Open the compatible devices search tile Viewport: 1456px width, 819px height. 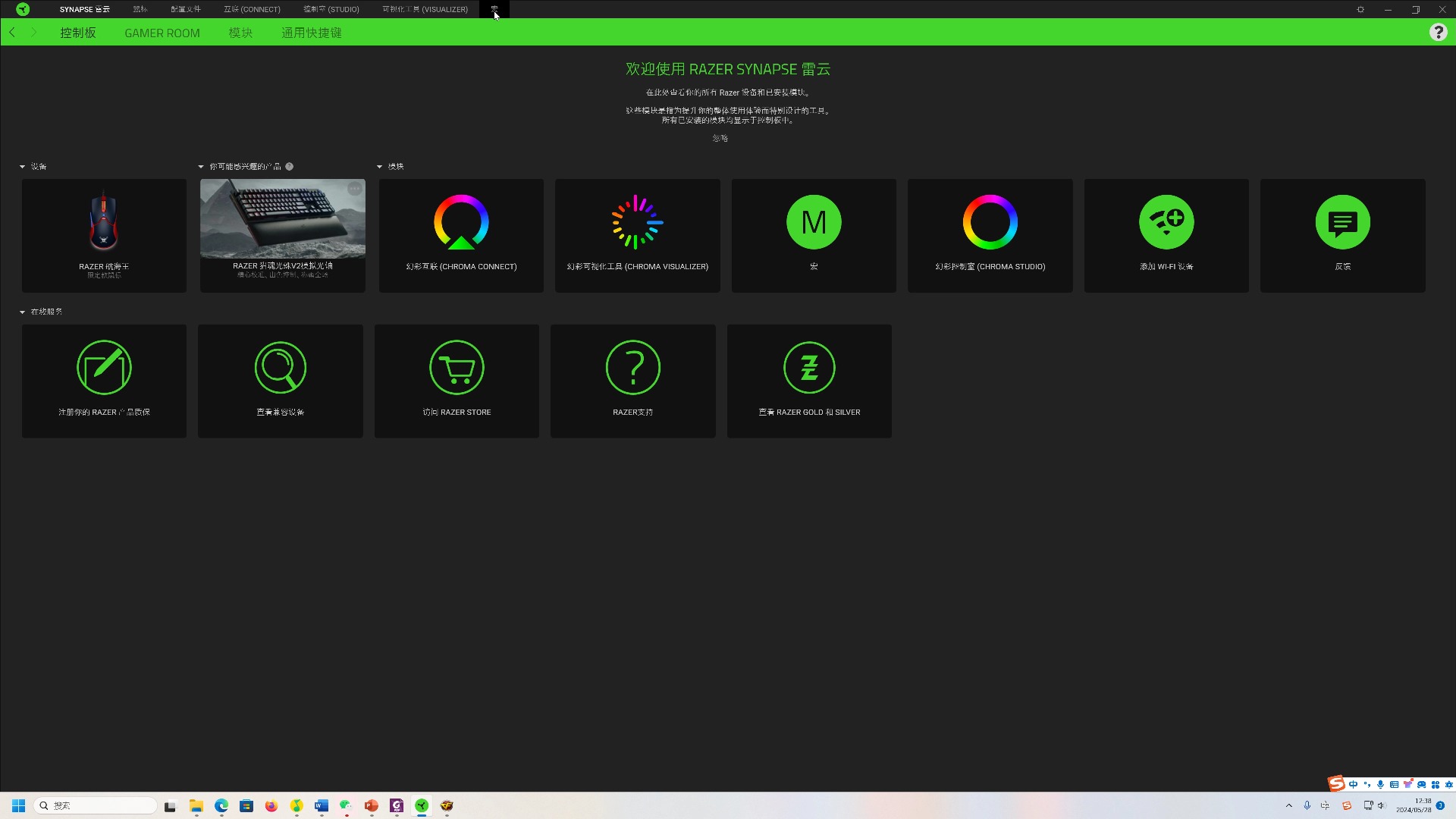coord(281,381)
